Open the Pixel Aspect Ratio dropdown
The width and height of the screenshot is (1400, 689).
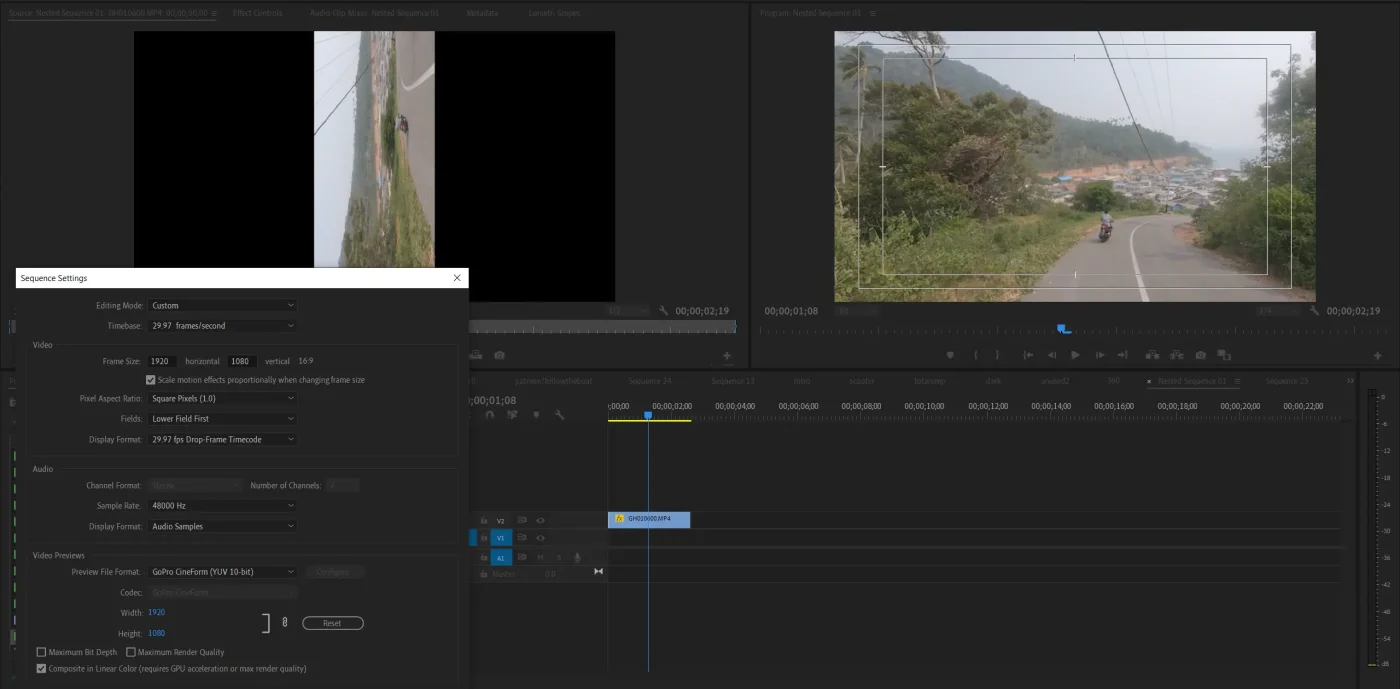pyautogui.click(x=222, y=398)
